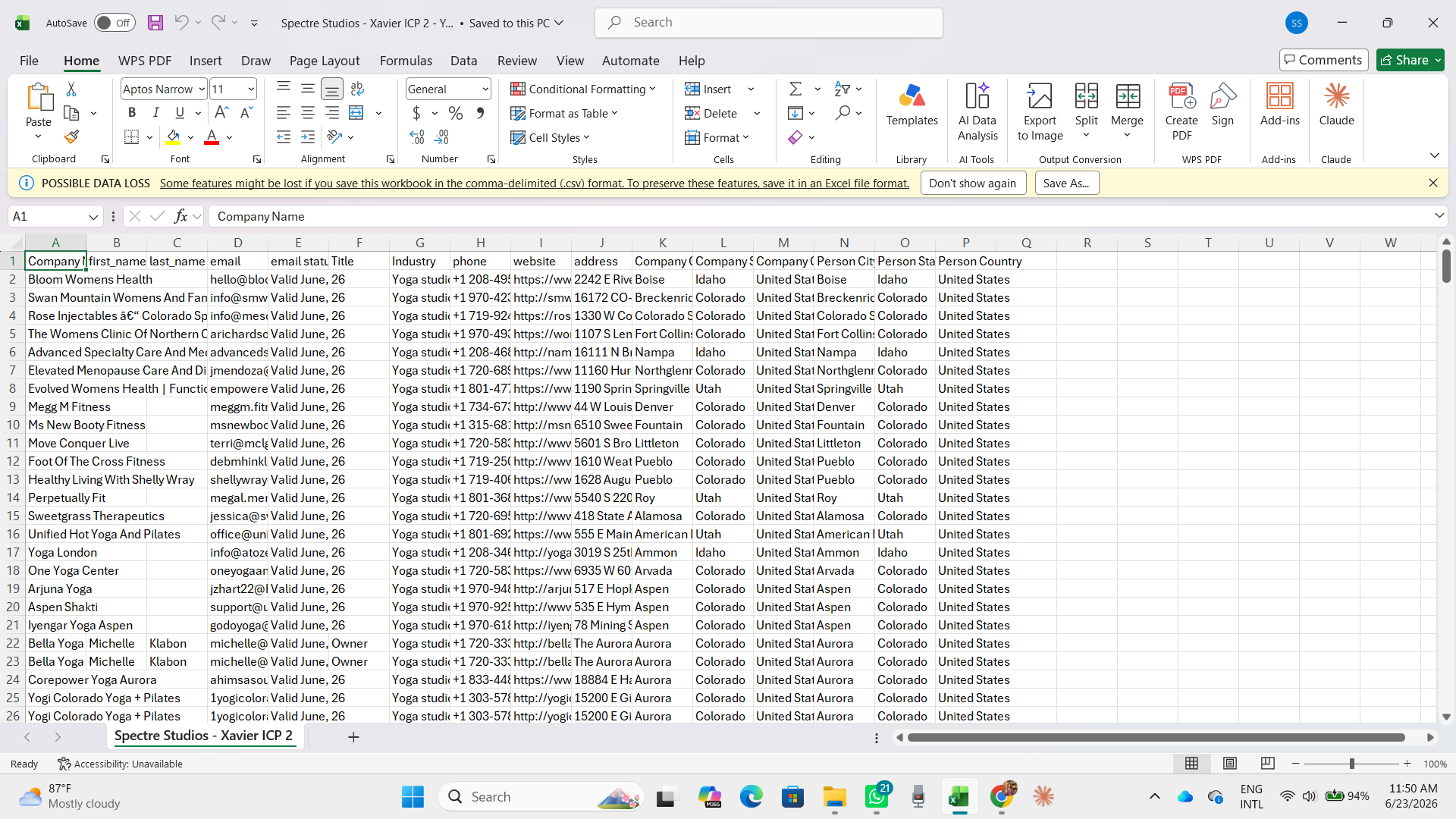Expand the formula bar
1456x819 pixels.
point(1439,216)
